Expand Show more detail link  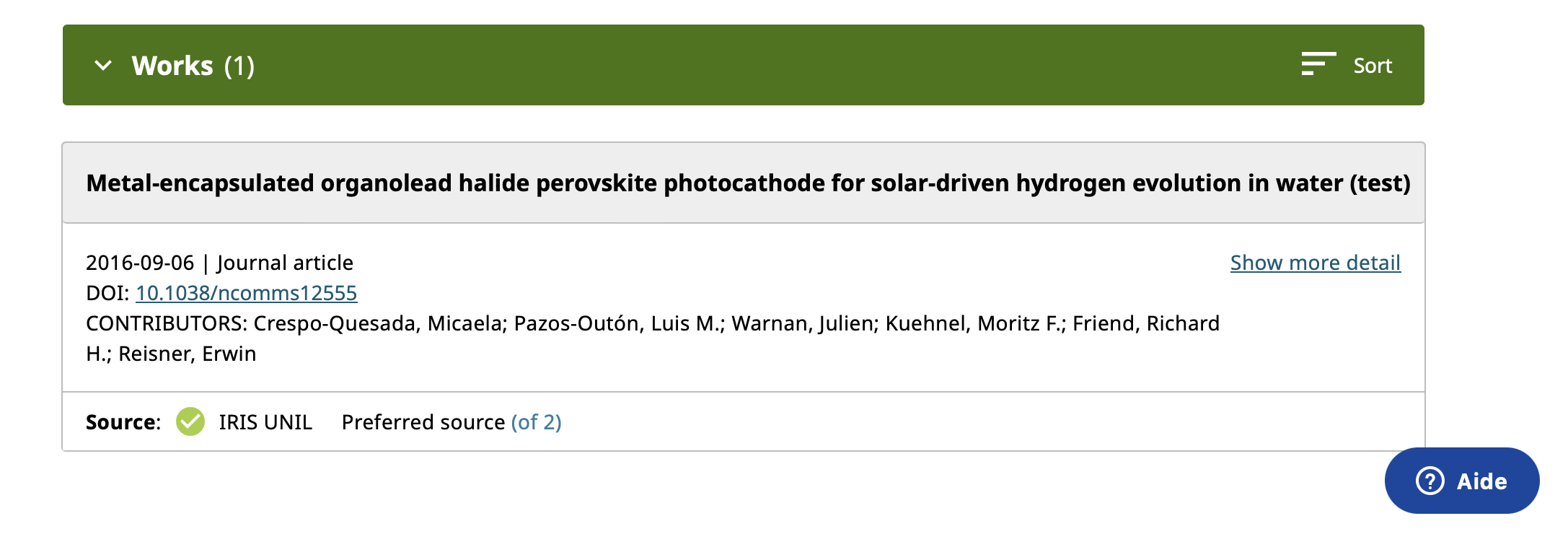(x=1315, y=263)
